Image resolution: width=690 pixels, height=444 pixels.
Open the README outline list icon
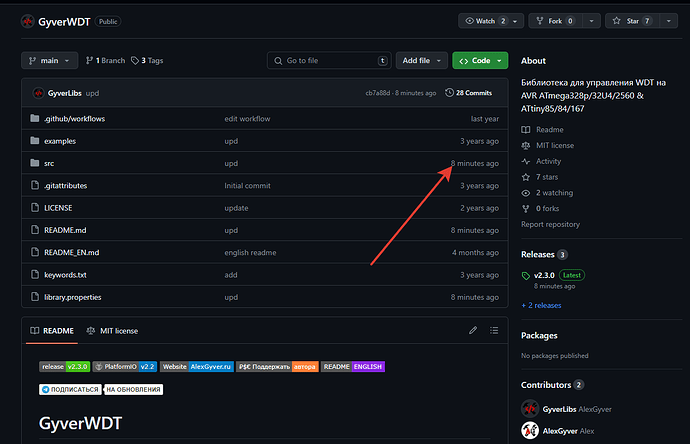click(x=494, y=330)
